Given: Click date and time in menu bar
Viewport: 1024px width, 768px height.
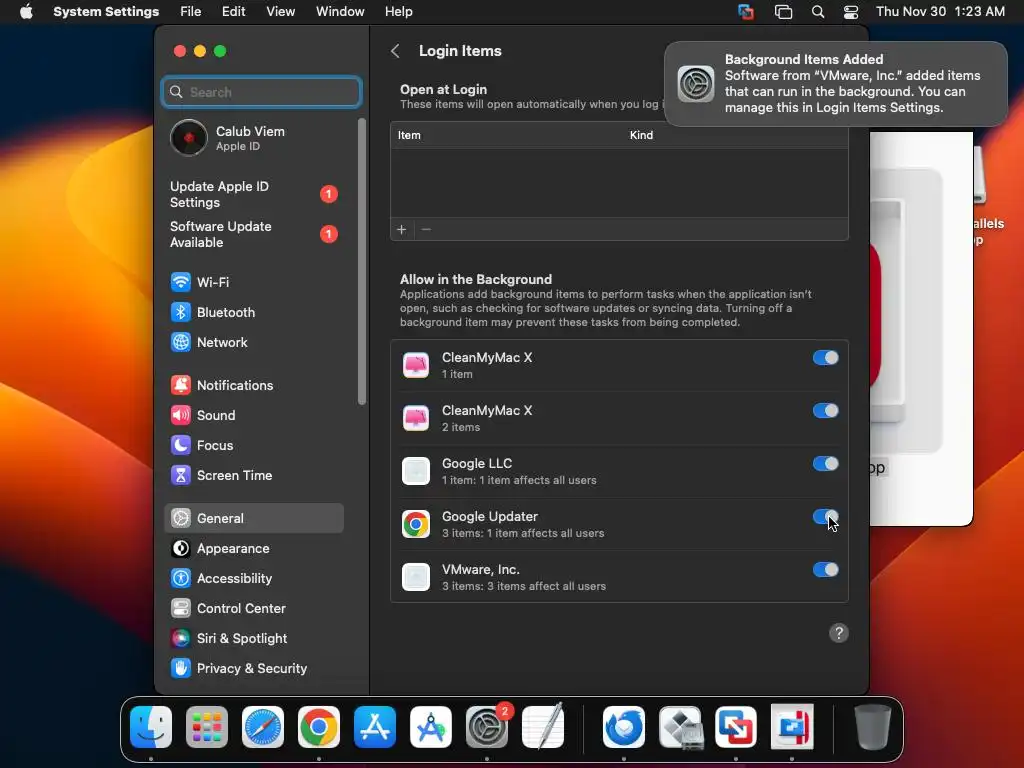Looking at the screenshot, I should tap(940, 12).
